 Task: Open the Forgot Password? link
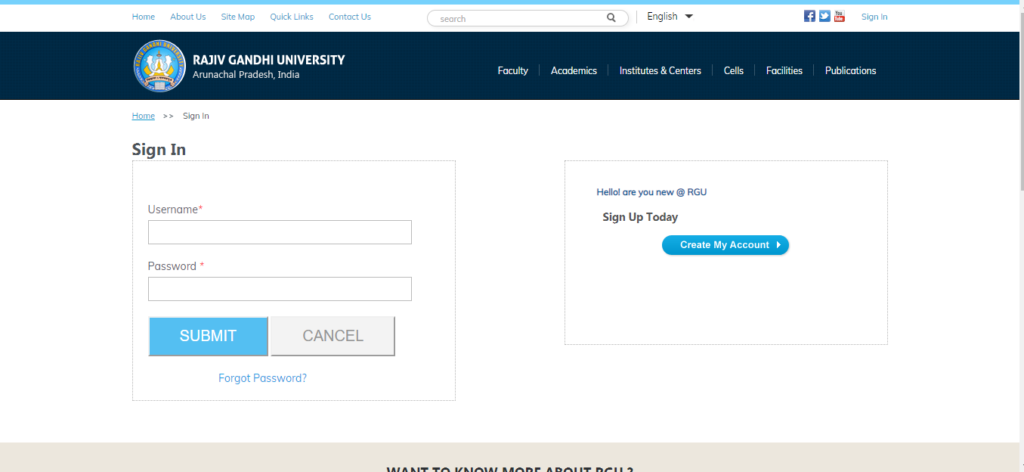click(263, 378)
